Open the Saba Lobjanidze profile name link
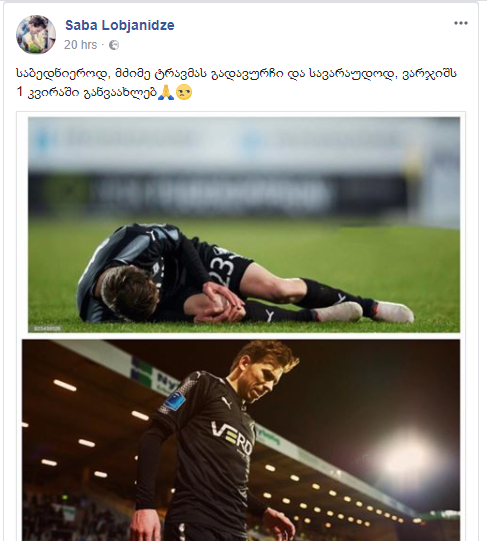487x541 pixels. tap(120, 25)
